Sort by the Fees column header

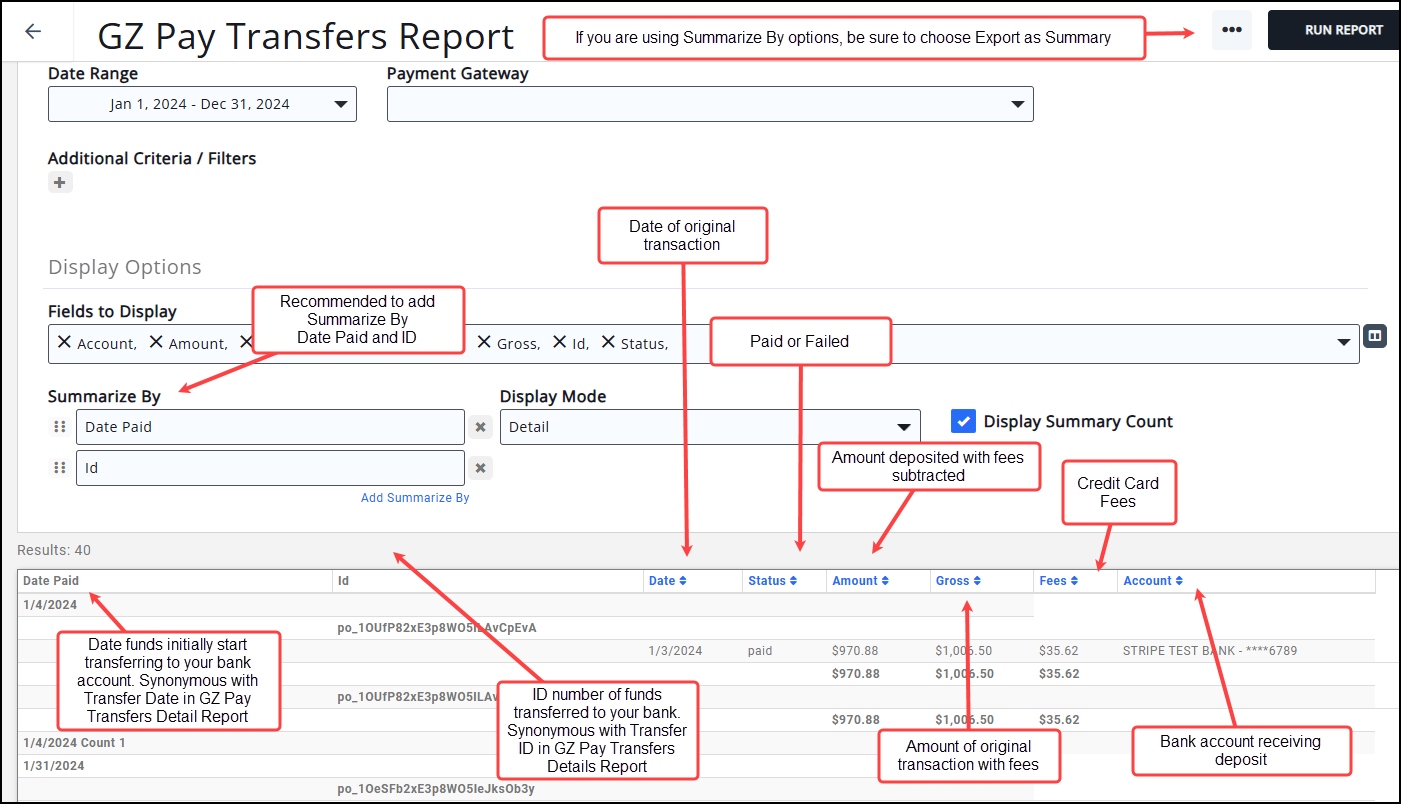click(1058, 581)
